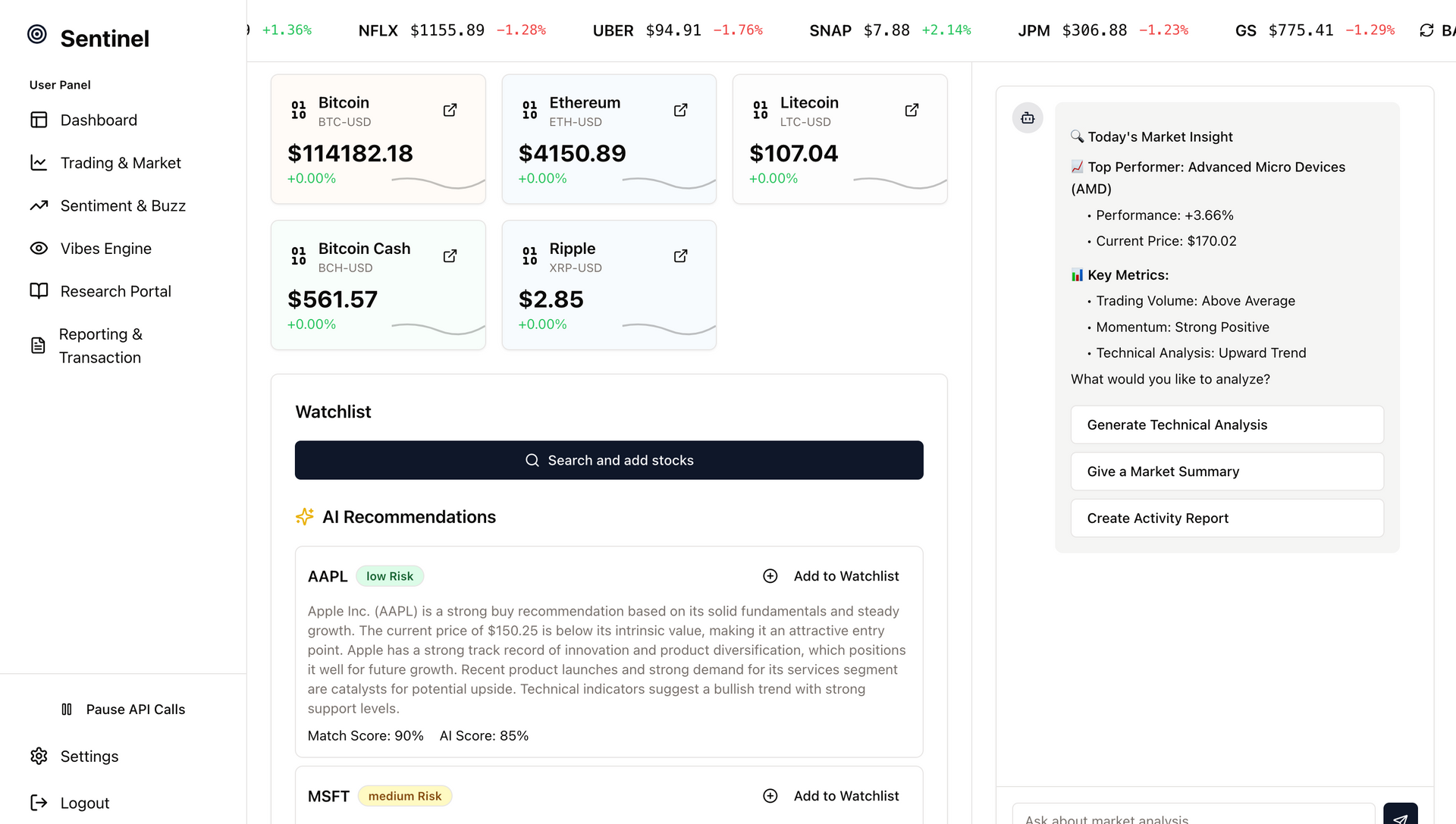
Task: Click the send message paper-plane icon
Action: point(1400,816)
